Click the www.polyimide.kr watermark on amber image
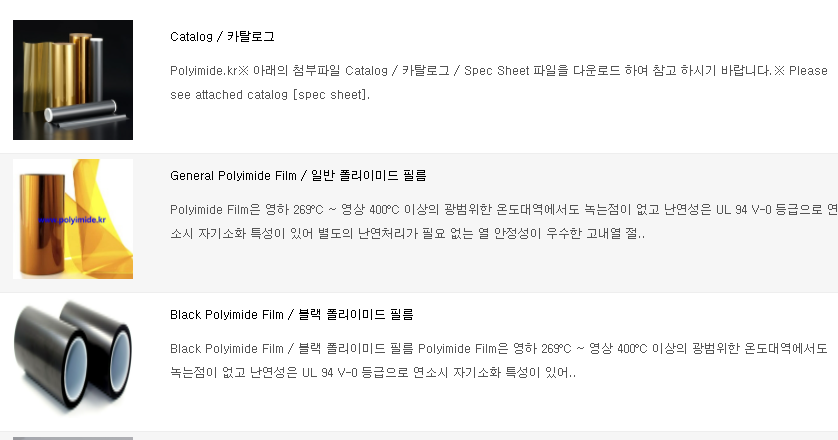Viewport: 838px width, 440px height. (72, 220)
